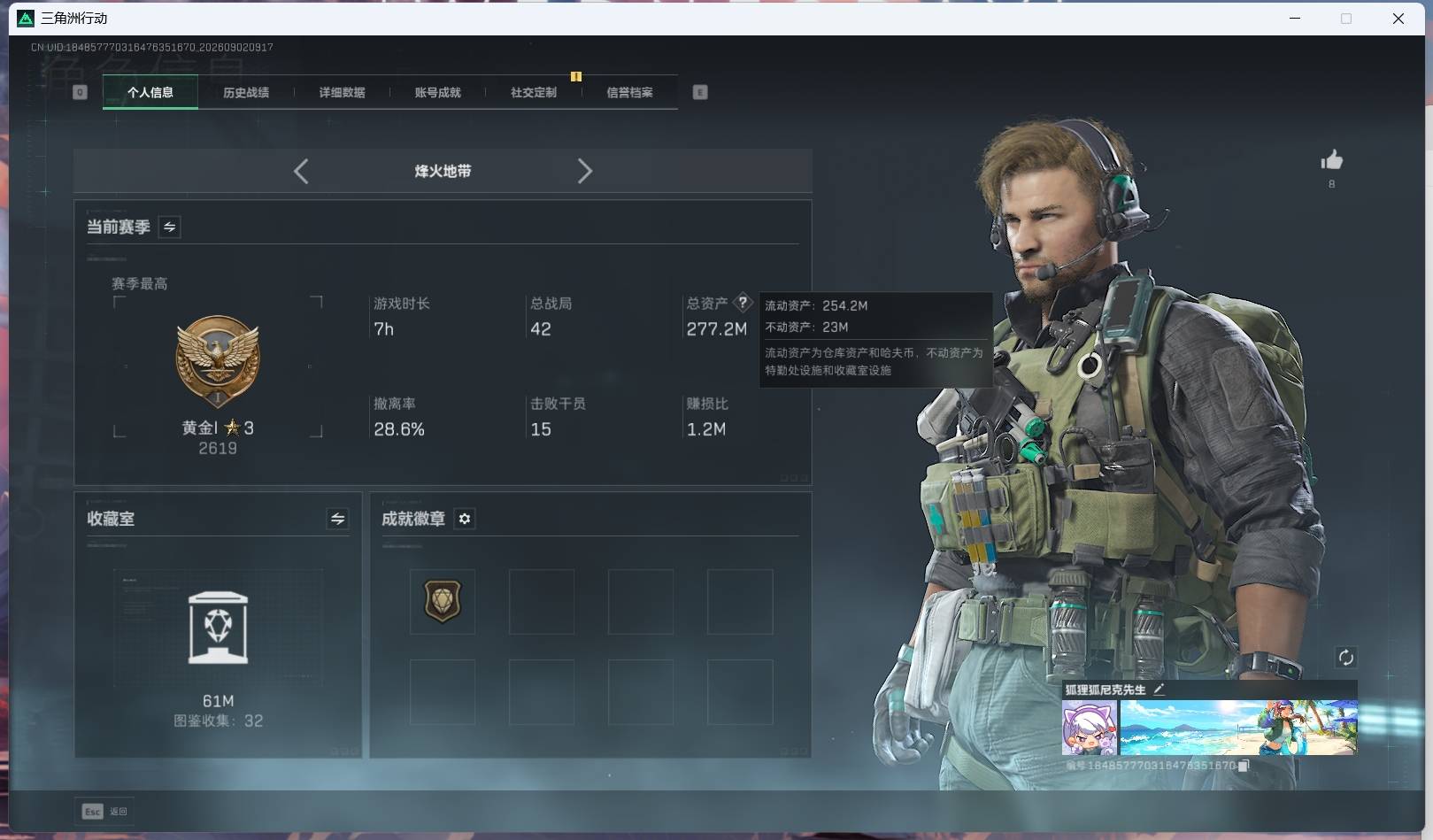This screenshot has height=840, width=1433.
Task: Click the 收藏室 display case icon
Action: point(218,628)
